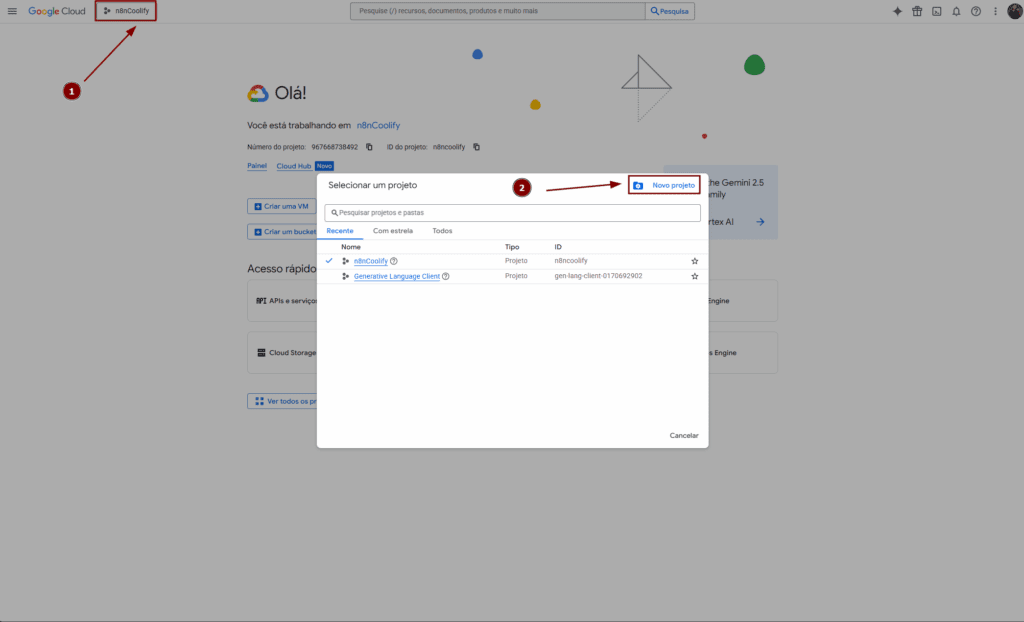Star the n8nCoolify project
Viewport: 1024px width, 622px height.
[695, 261]
